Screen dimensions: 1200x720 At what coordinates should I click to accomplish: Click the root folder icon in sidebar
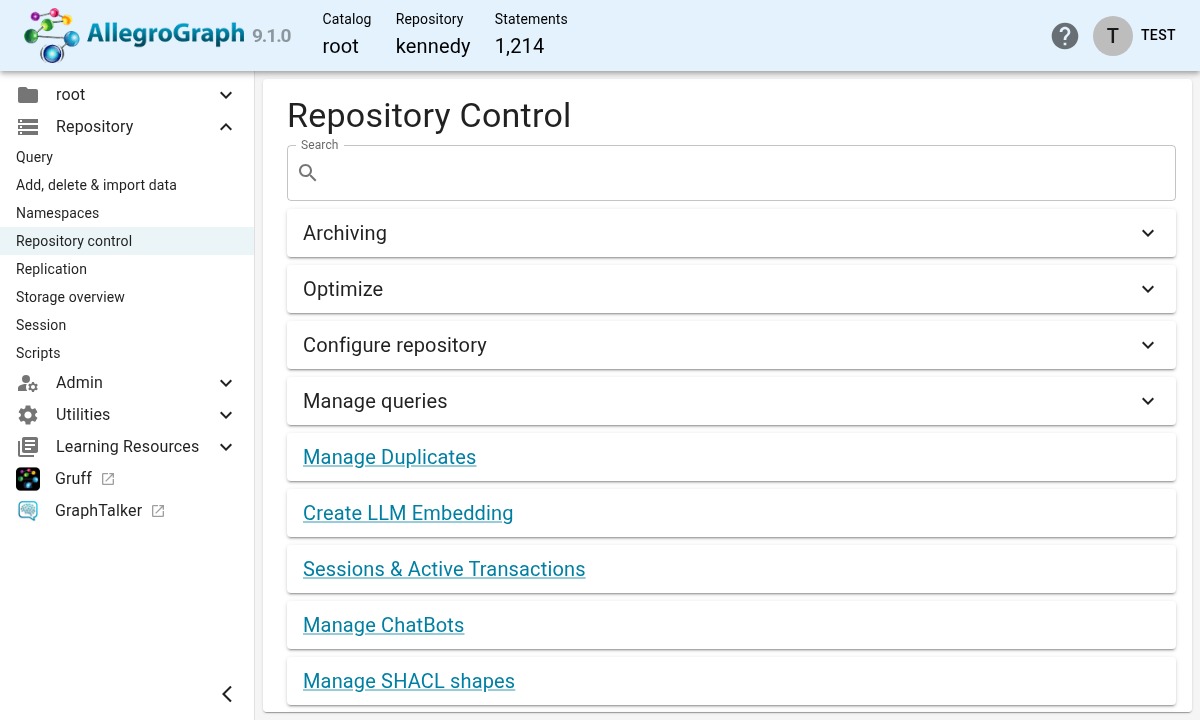pyautogui.click(x=28, y=95)
